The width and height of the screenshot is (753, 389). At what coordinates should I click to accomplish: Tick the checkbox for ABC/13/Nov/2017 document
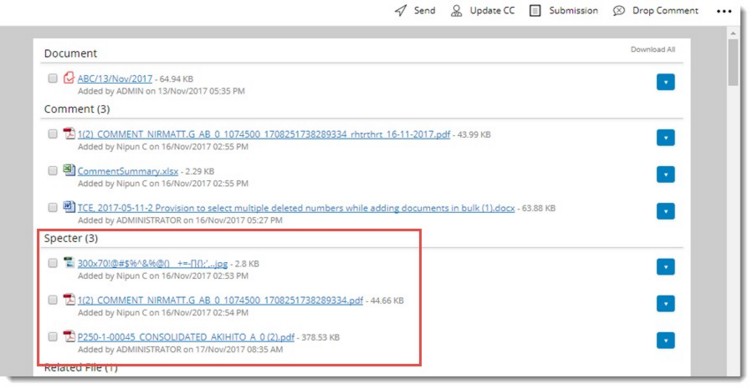(53, 78)
